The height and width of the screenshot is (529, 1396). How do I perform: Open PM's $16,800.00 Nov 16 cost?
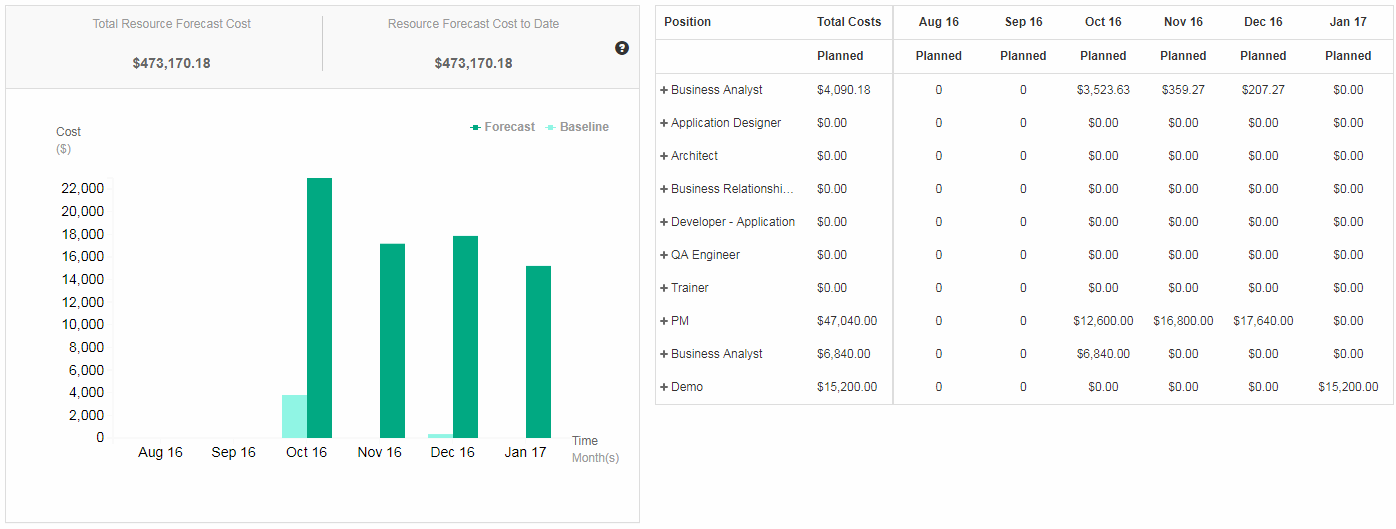[x=1183, y=321]
